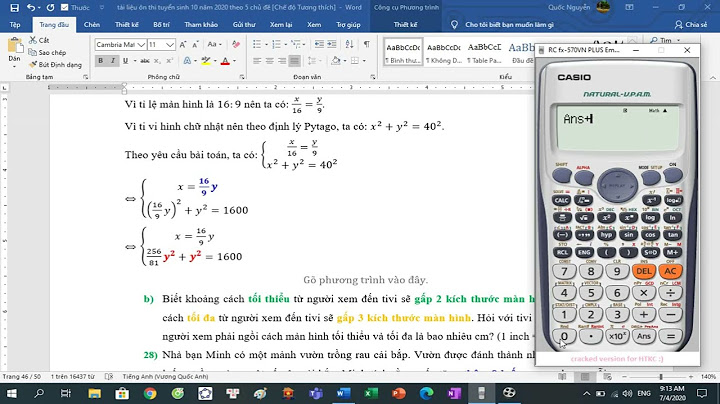The height and width of the screenshot is (404, 720).
Task: Open the highlight color dropdown arrow
Action: (215, 61)
